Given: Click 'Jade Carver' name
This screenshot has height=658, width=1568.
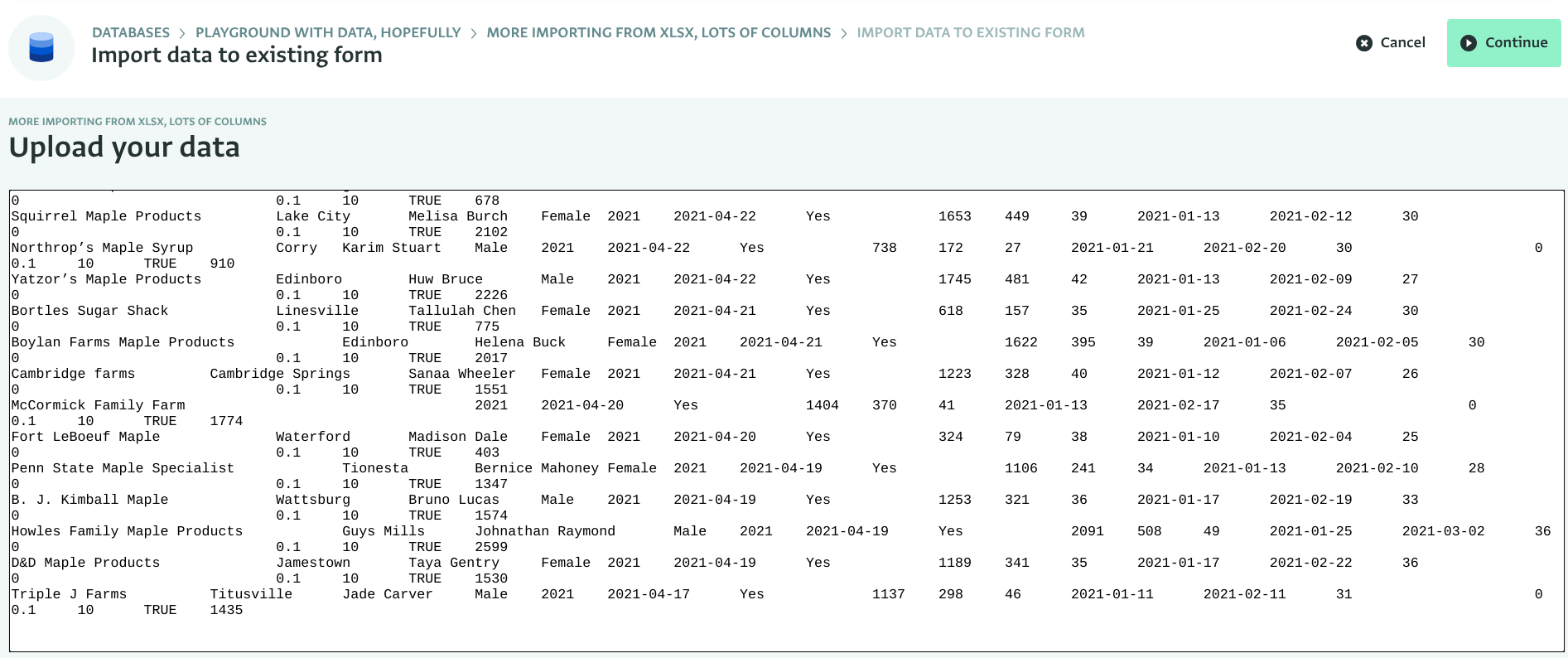Looking at the screenshot, I should (388, 594).
